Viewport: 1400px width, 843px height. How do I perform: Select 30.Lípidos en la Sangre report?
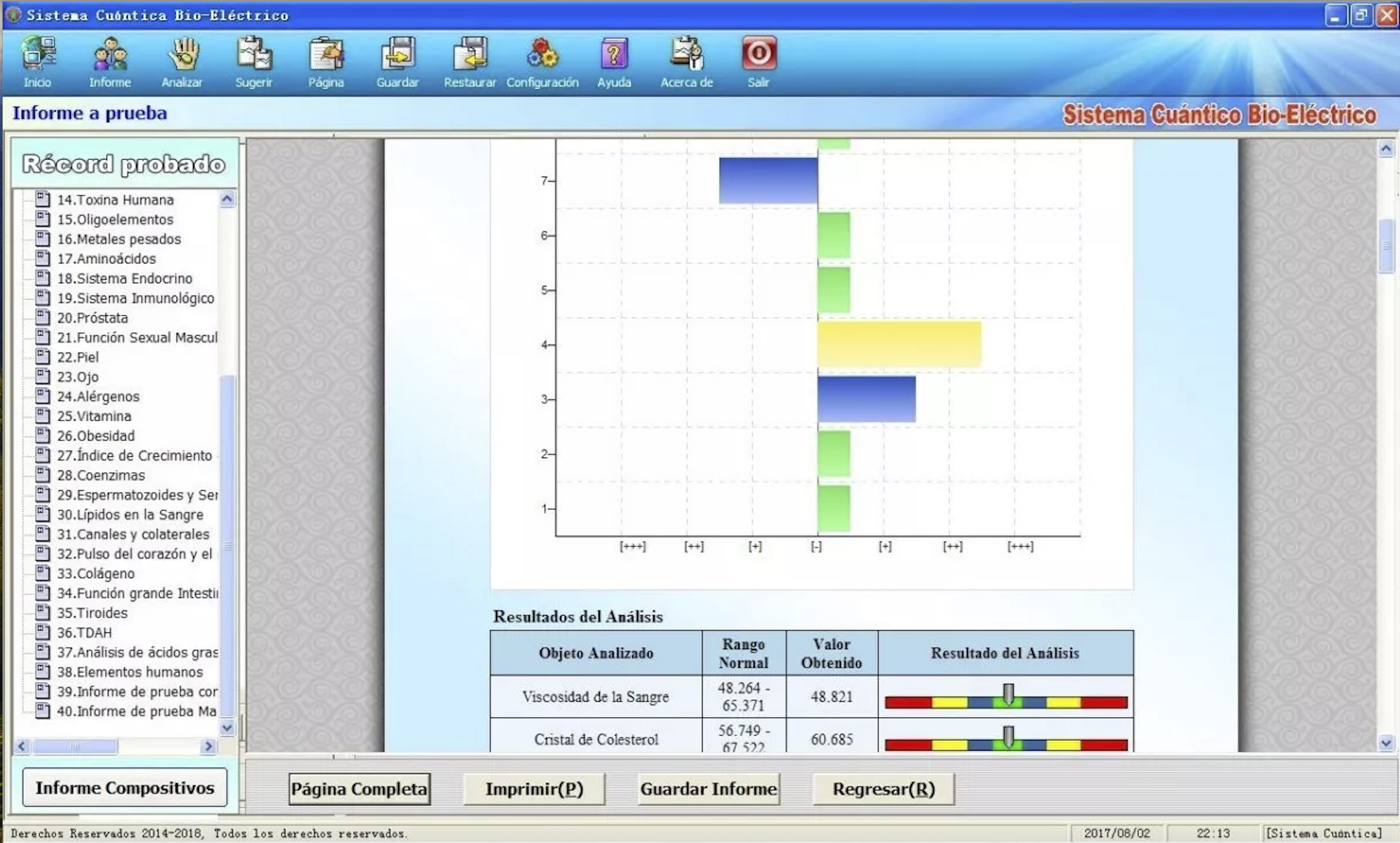(130, 515)
